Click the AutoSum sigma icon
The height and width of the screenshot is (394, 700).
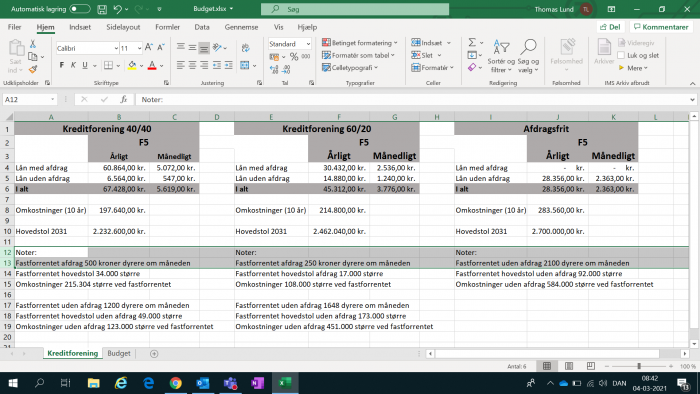pos(472,42)
